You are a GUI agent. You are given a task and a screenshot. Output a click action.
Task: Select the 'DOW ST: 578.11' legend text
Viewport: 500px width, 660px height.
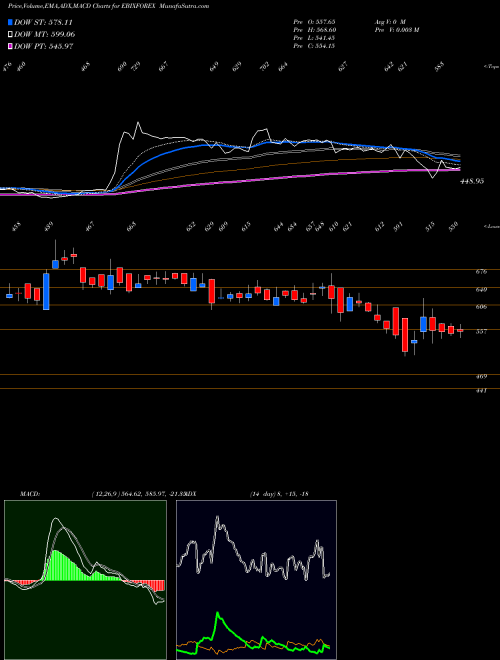click(x=43, y=22)
